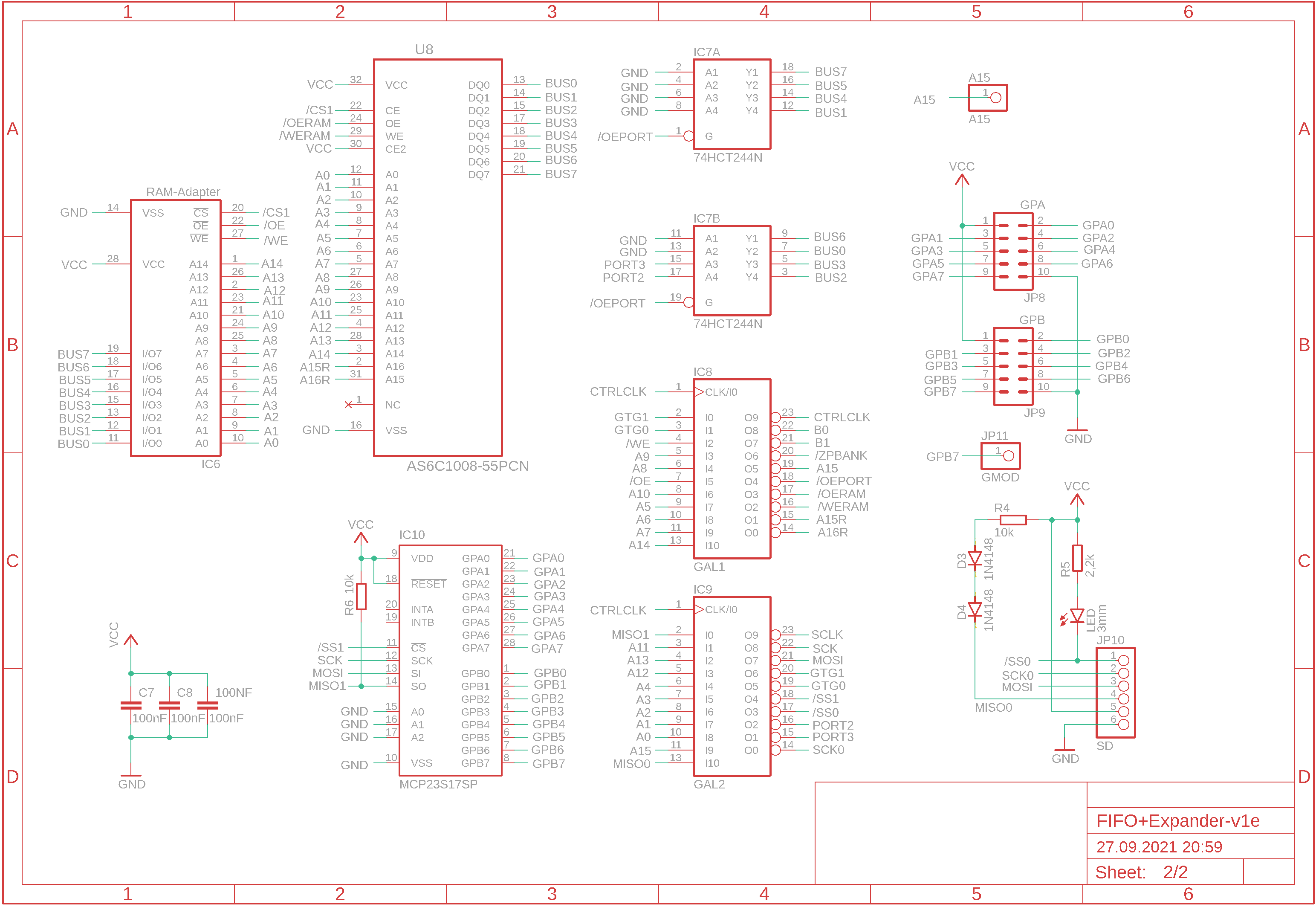Click the /OERAM label left of U8
The width and height of the screenshot is (1316, 907).
307,123
